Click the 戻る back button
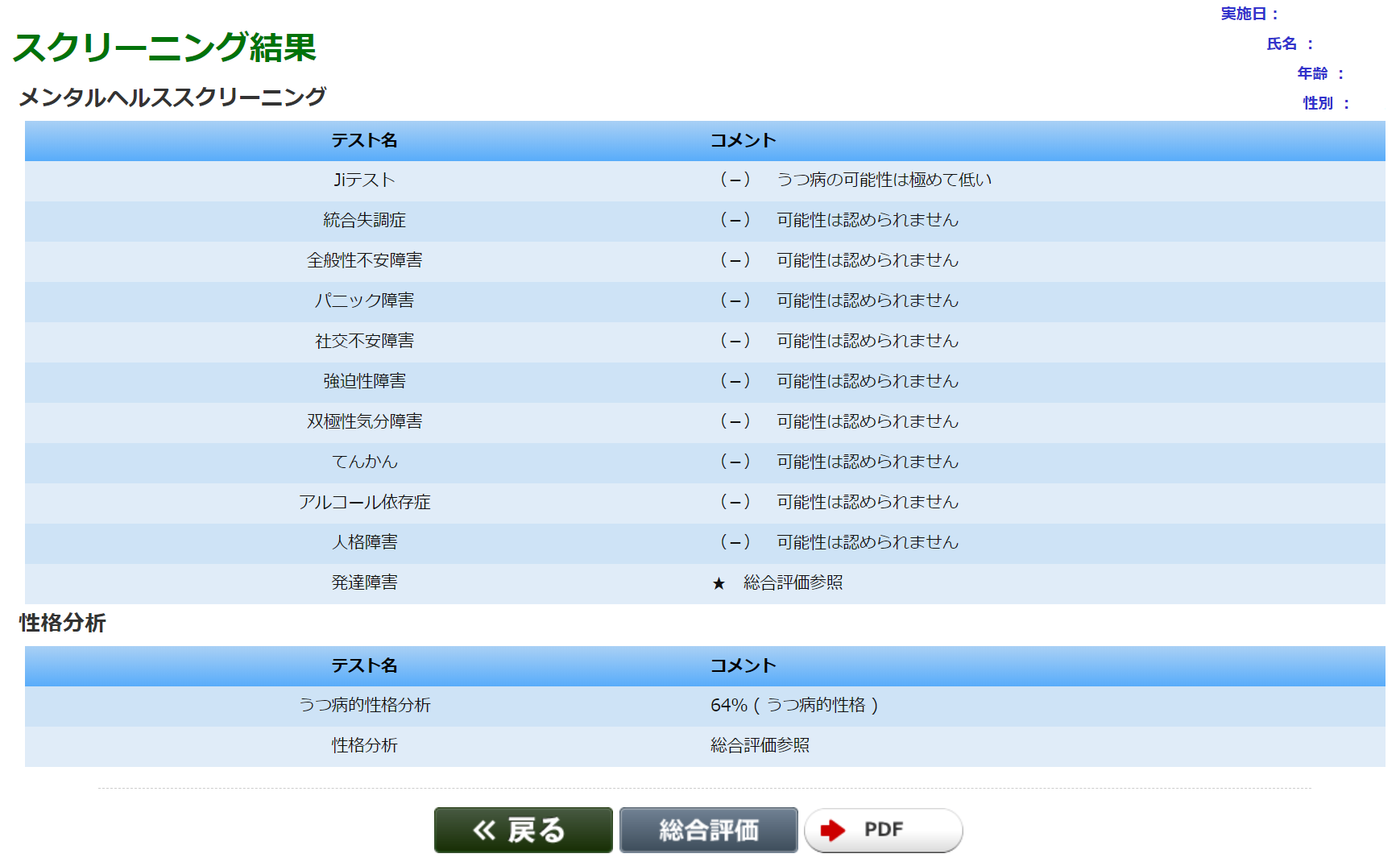Screen dimensions: 1400x862 point(523,830)
